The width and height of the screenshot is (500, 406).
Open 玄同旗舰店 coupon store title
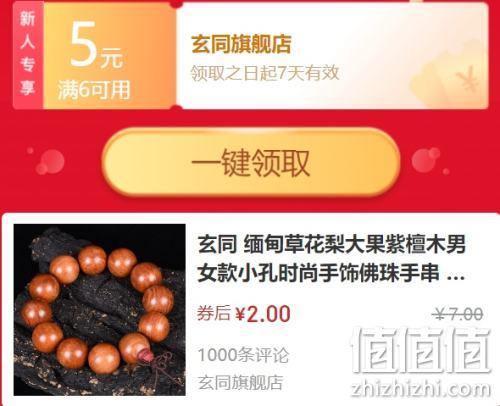pos(241,44)
